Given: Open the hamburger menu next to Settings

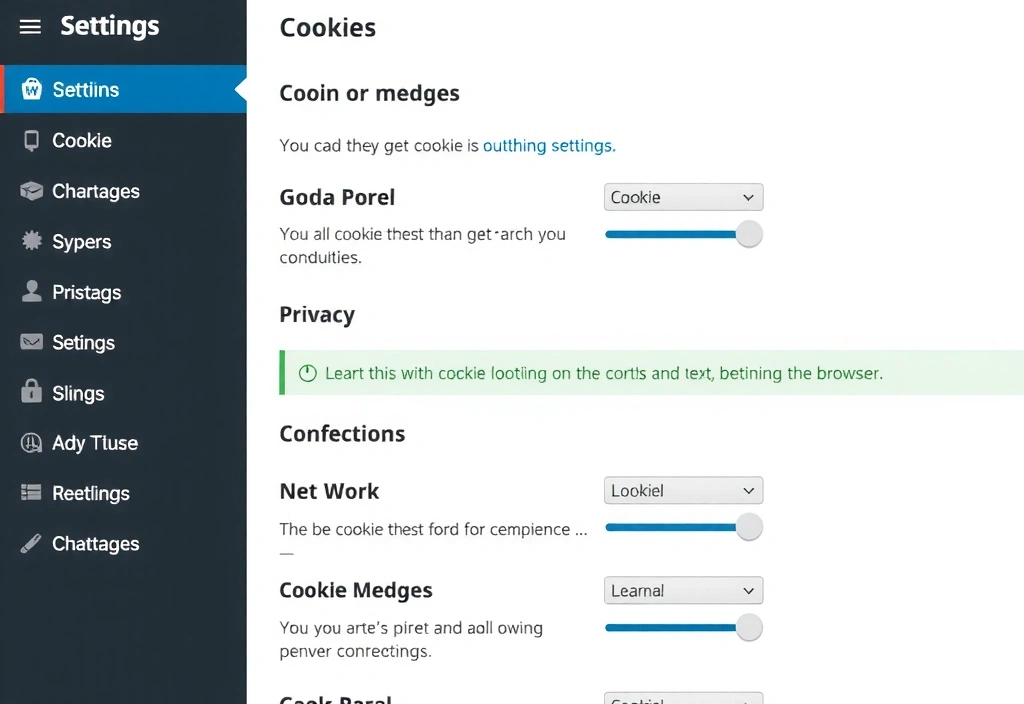Looking at the screenshot, I should (29, 27).
